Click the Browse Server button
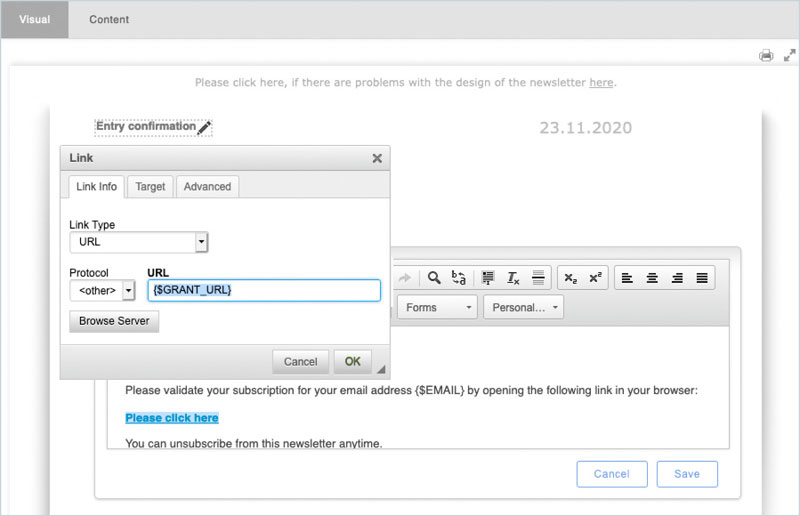This screenshot has width=800, height=516. pyautogui.click(x=114, y=322)
